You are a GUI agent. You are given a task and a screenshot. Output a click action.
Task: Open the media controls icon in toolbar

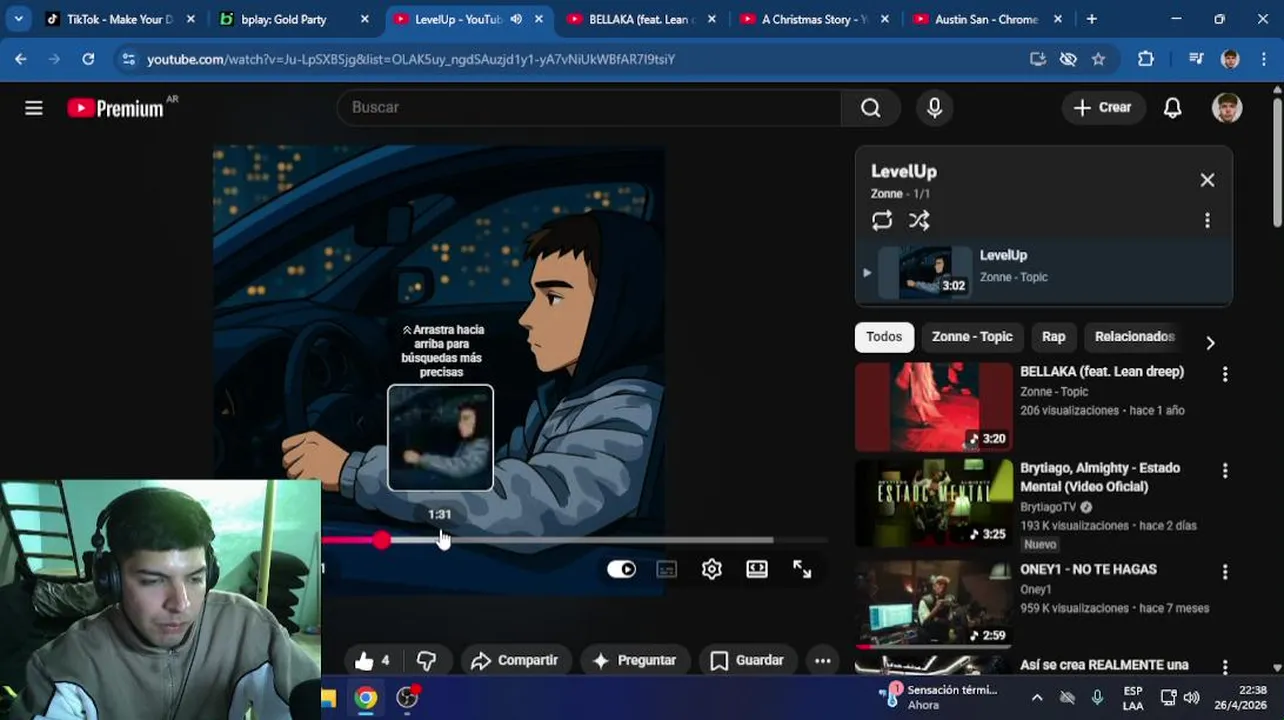click(x=1196, y=59)
